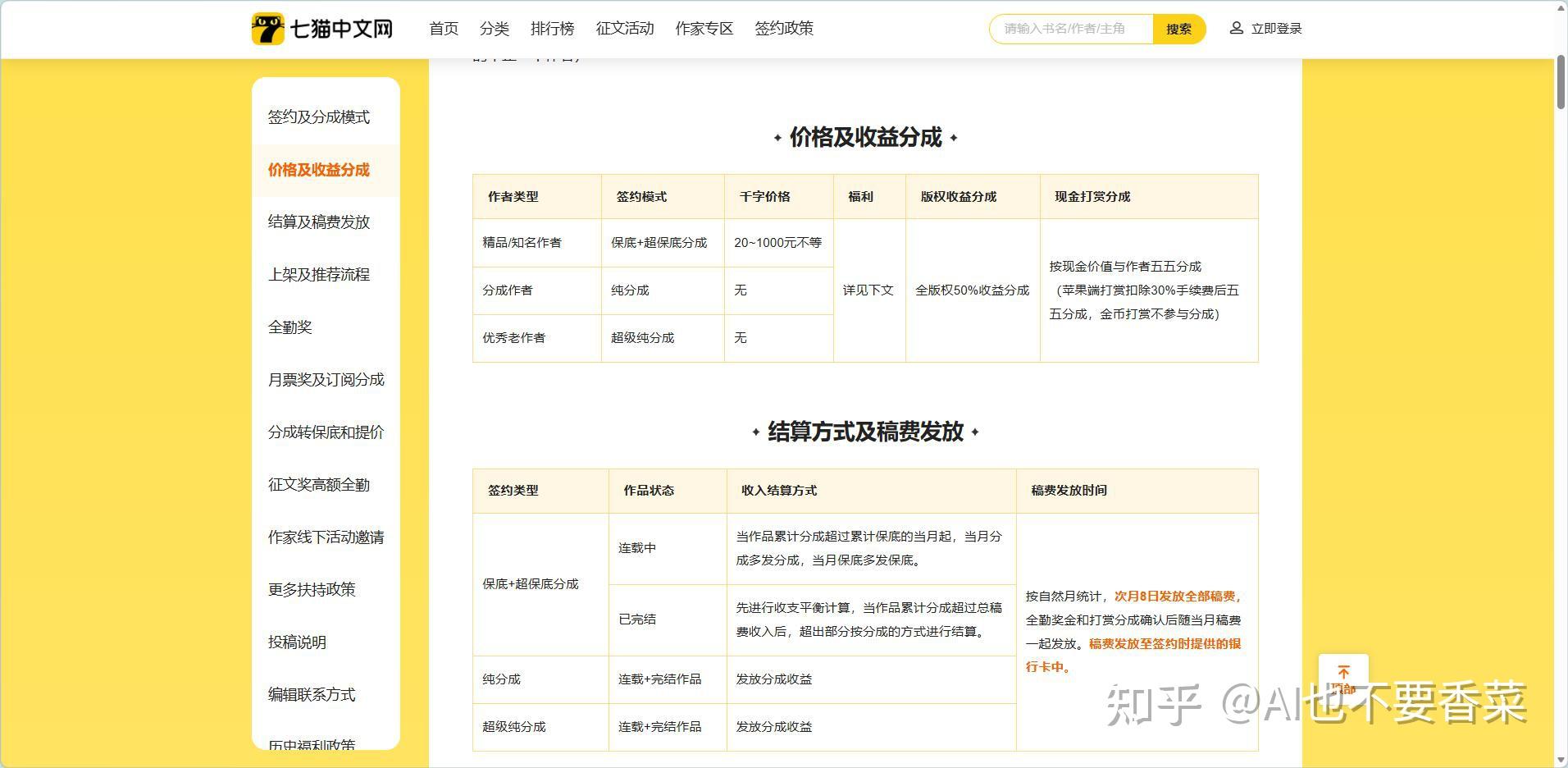Go to 征文活动 in the top nav

point(625,29)
